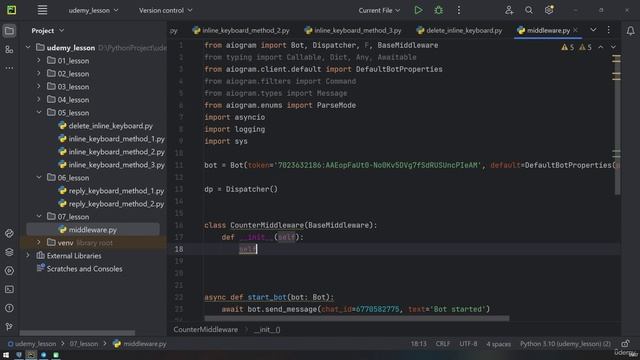
Task: Go to next highlighted error arrow
Action: click(613, 47)
